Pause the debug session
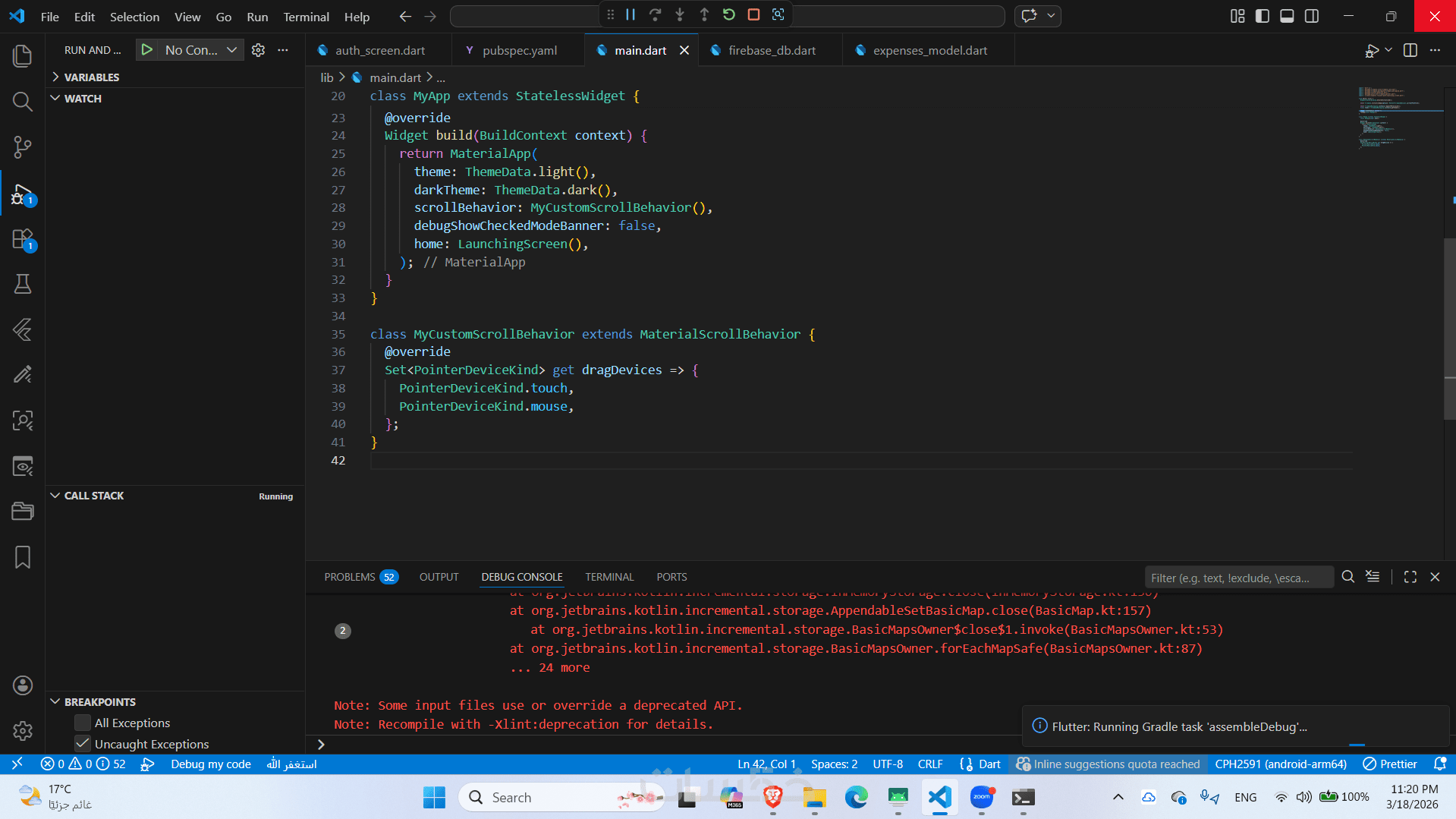The width and height of the screenshot is (1456, 819). (631, 14)
